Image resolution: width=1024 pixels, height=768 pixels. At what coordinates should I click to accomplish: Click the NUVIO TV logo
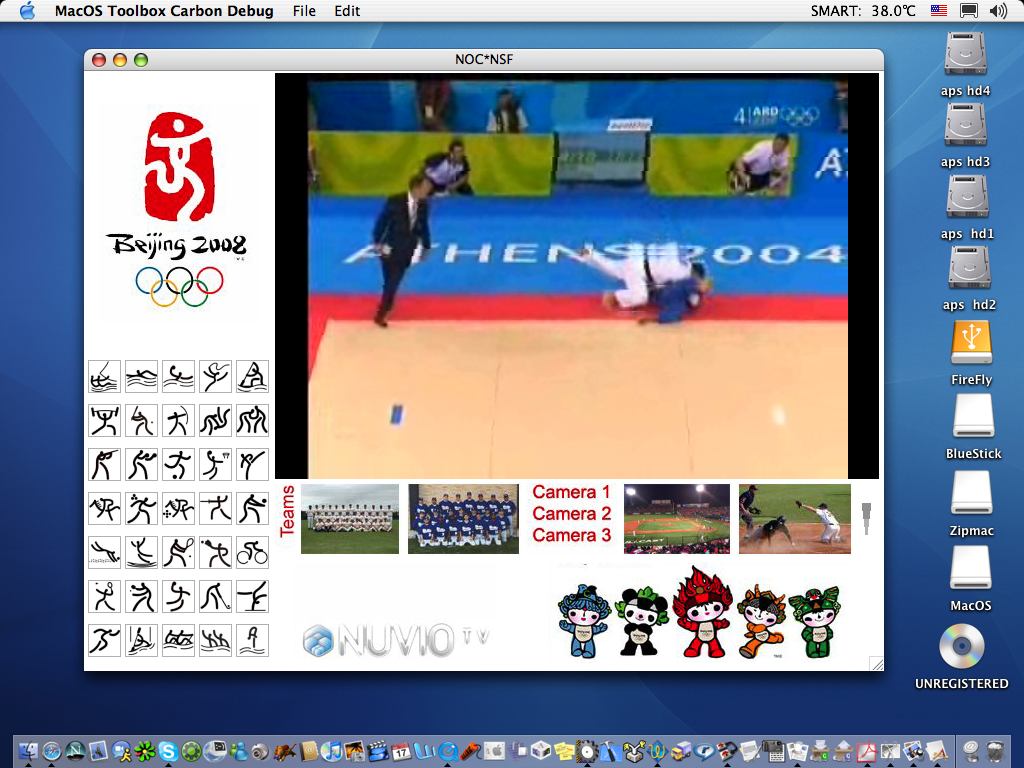[396, 640]
